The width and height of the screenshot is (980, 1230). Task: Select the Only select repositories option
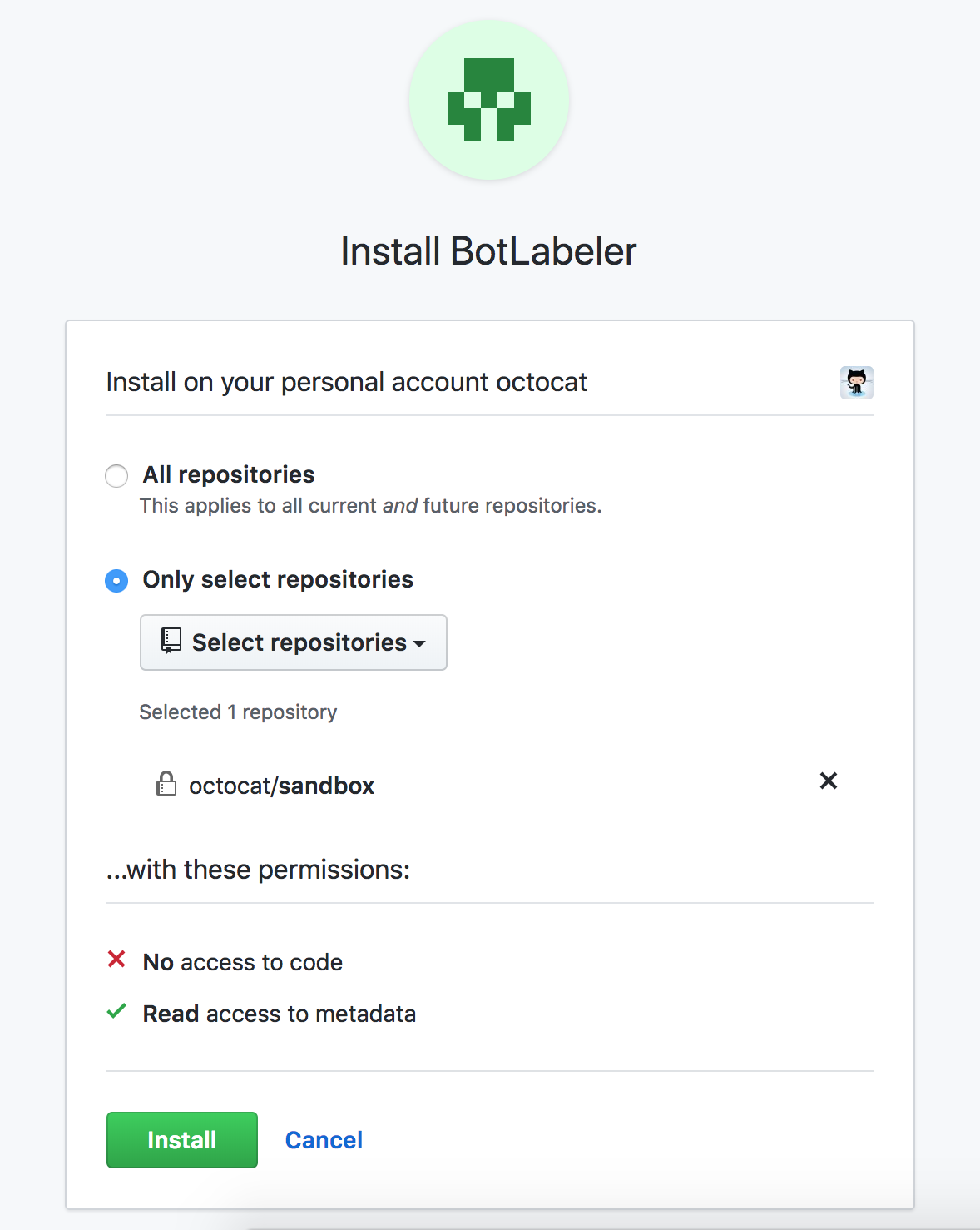(116, 580)
